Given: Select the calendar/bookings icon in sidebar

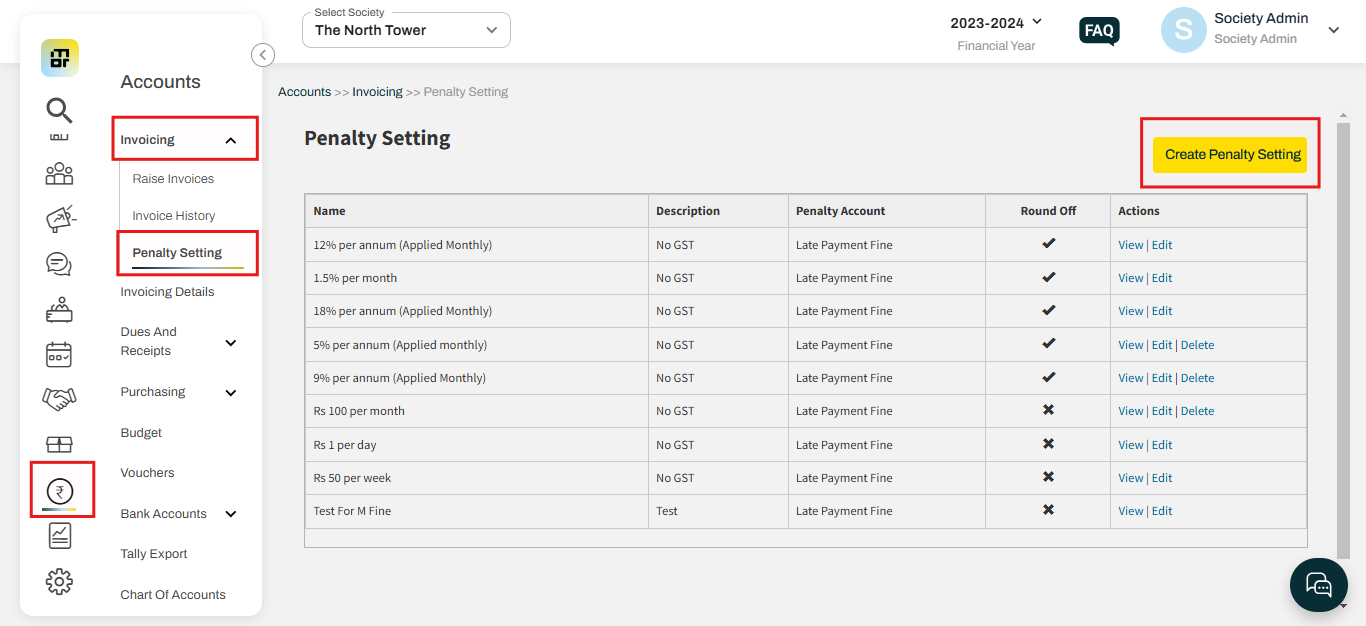Looking at the screenshot, I should (x=59, y=354).
